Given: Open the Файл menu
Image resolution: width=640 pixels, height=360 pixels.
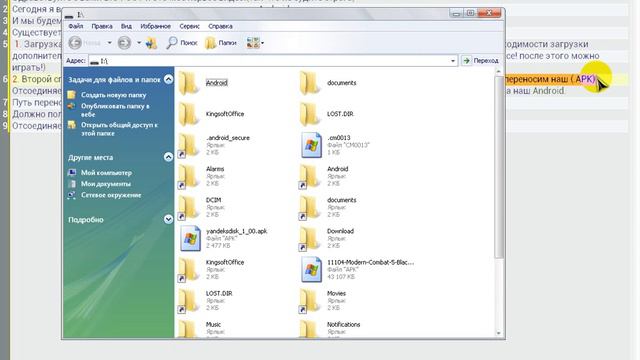Looking at the screenshot, I should pyautogui.click(x=76, y=26).
